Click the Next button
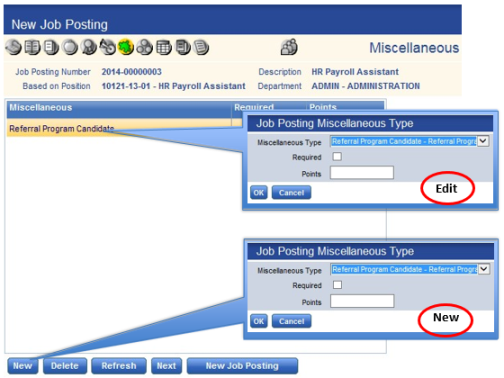Viewport: 504px width, 378px height. click(166, 366)
